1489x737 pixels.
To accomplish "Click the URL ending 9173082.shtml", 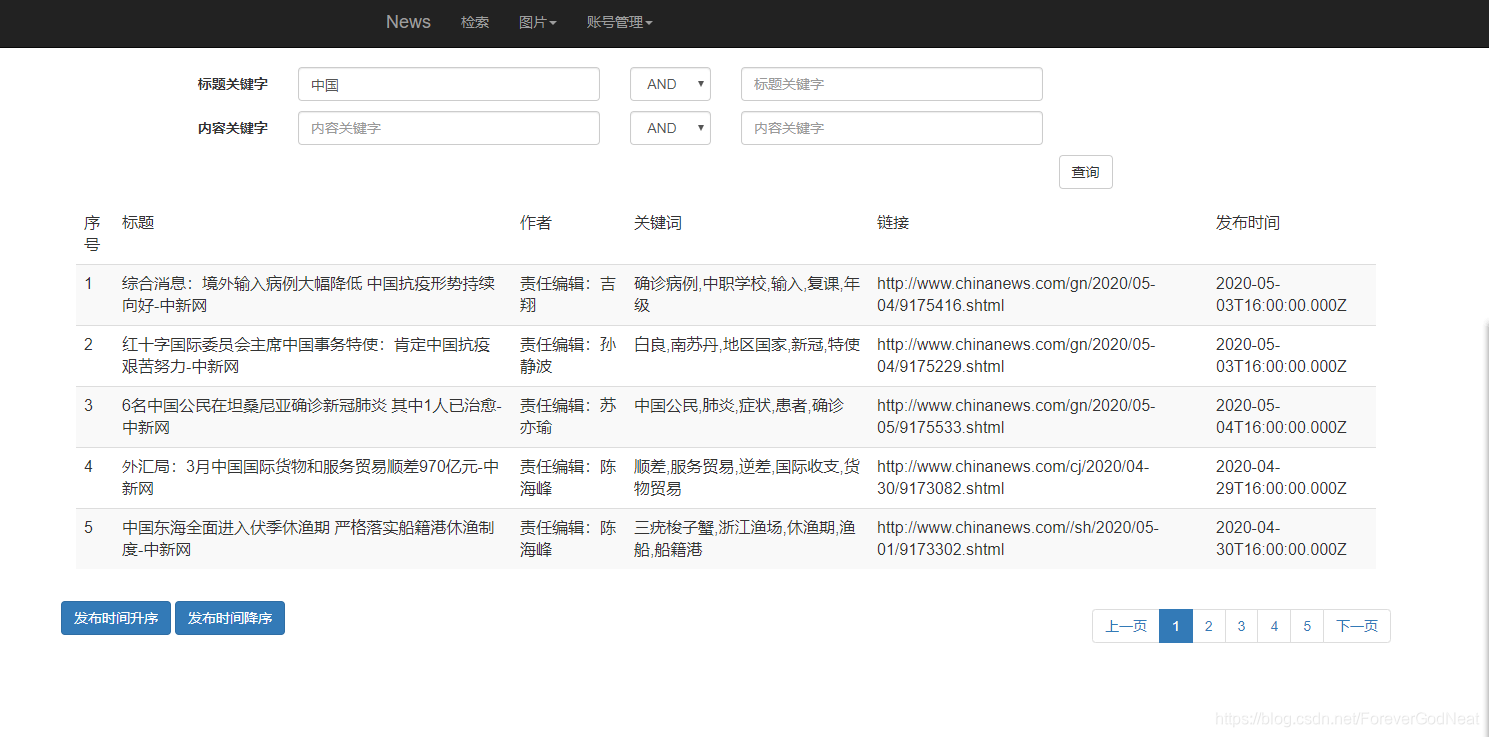I will tap(1013, 477).
